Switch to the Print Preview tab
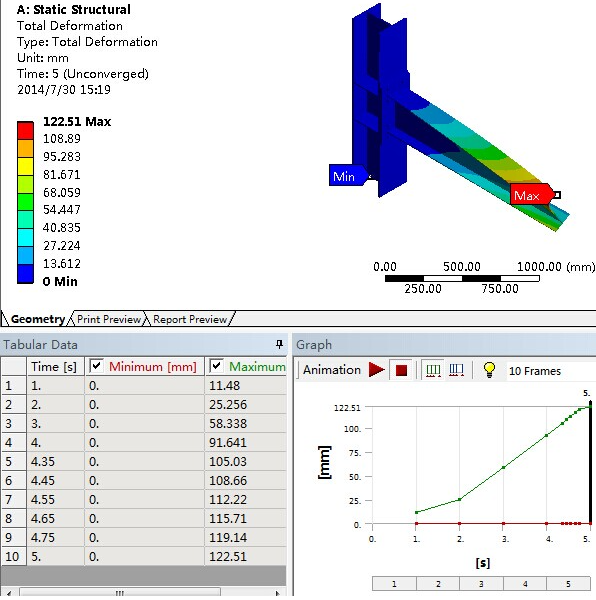 pos(109,319)
